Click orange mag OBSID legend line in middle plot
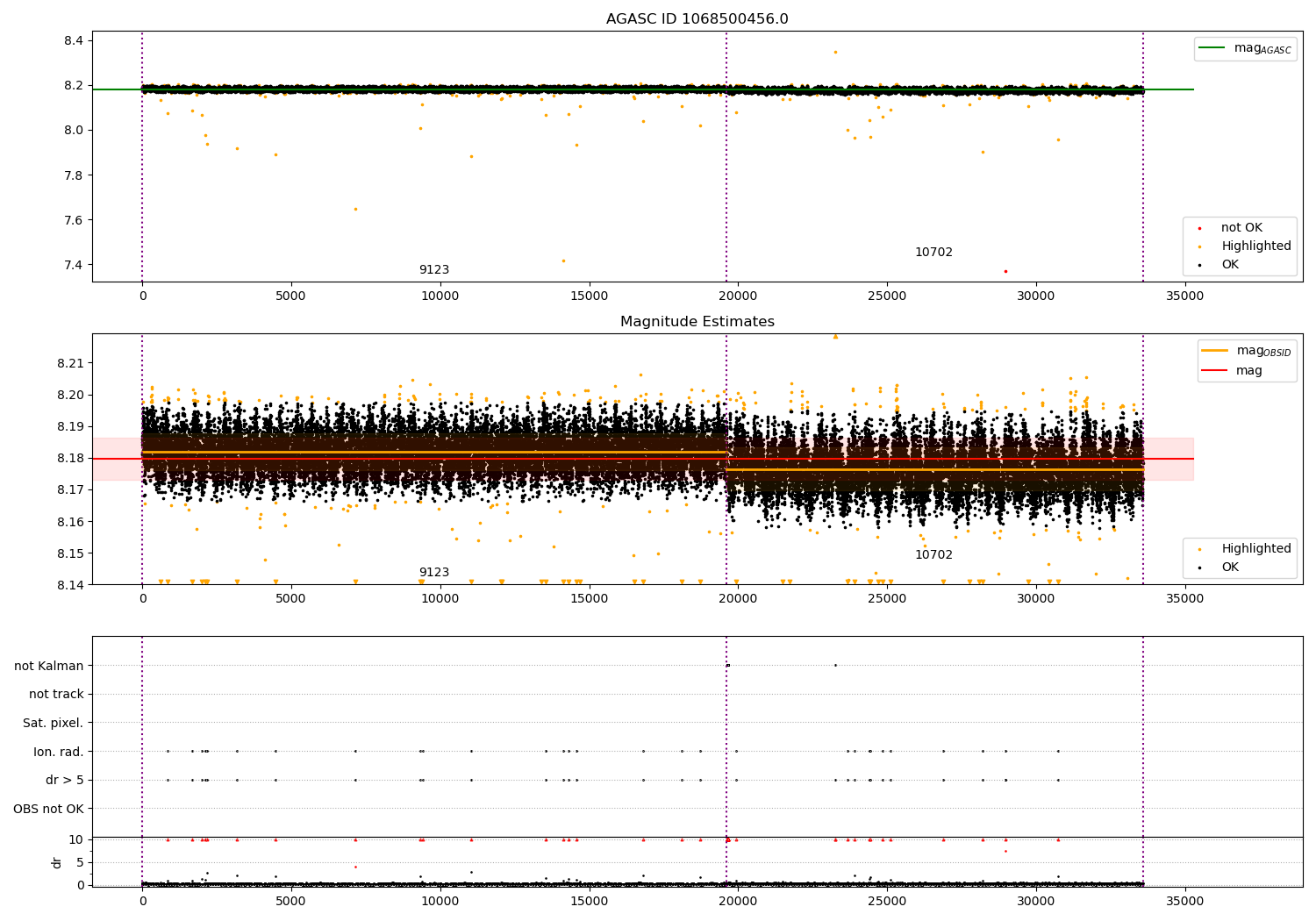Screen dimensions: 1316x921 click(x=1216, y=351)
